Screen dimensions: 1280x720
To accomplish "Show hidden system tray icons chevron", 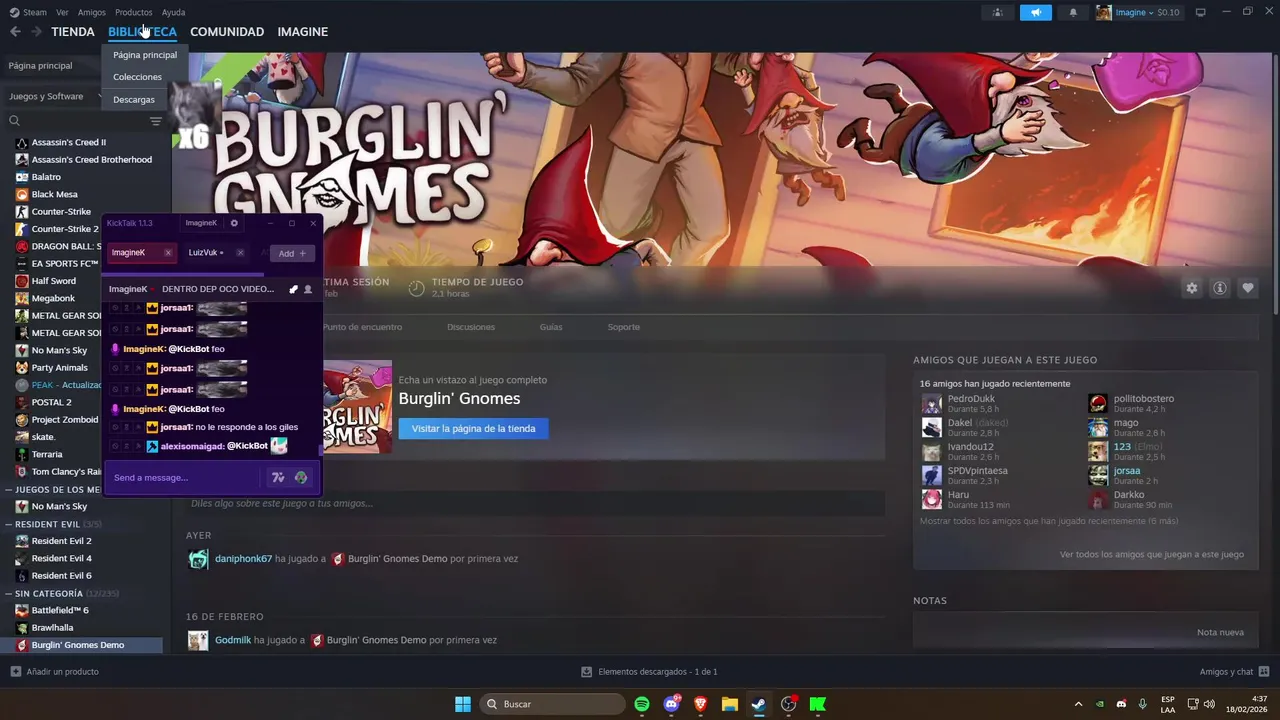I will pyautogui.click(x=1078, y=704).
